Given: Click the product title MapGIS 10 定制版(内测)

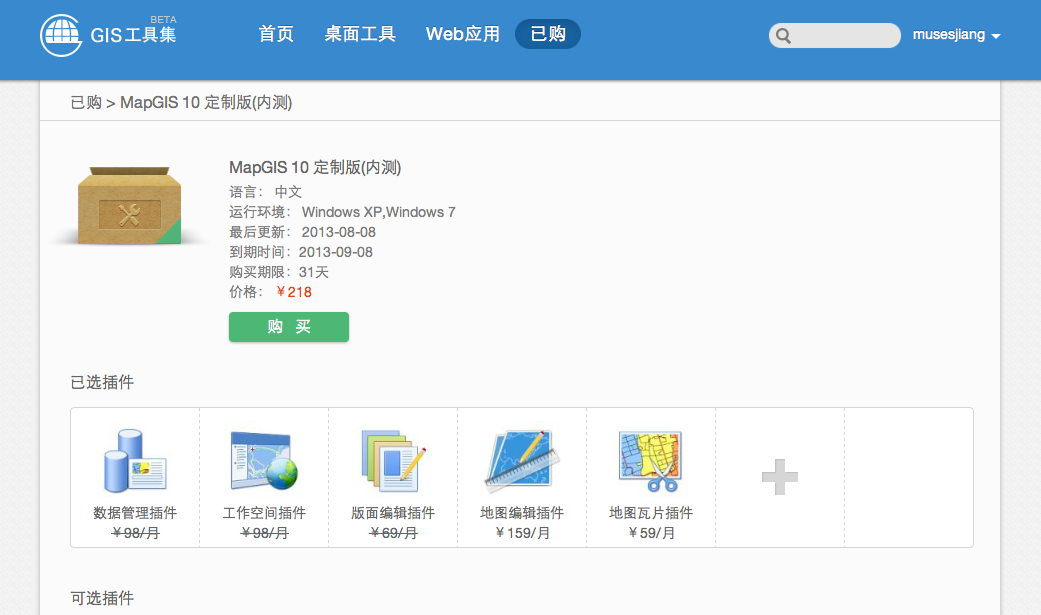Looking at the screenshot, I should tap(315, 167).
